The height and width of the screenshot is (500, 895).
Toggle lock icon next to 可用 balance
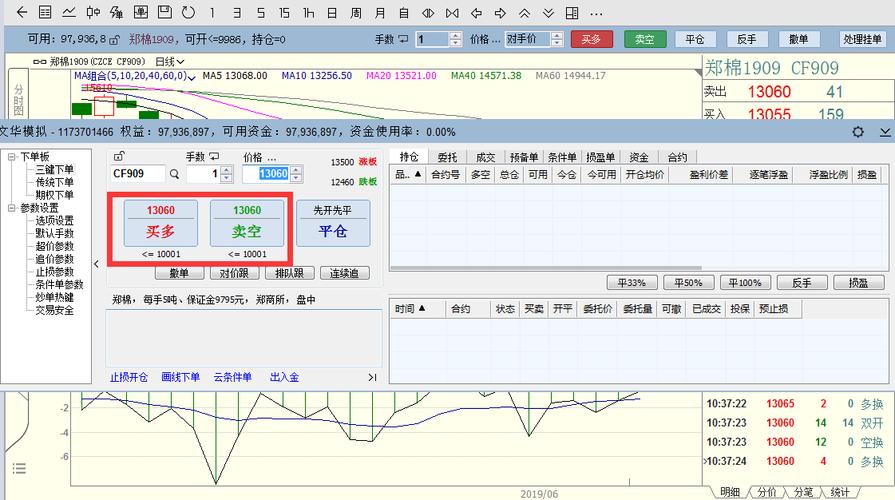coord(114,39)
